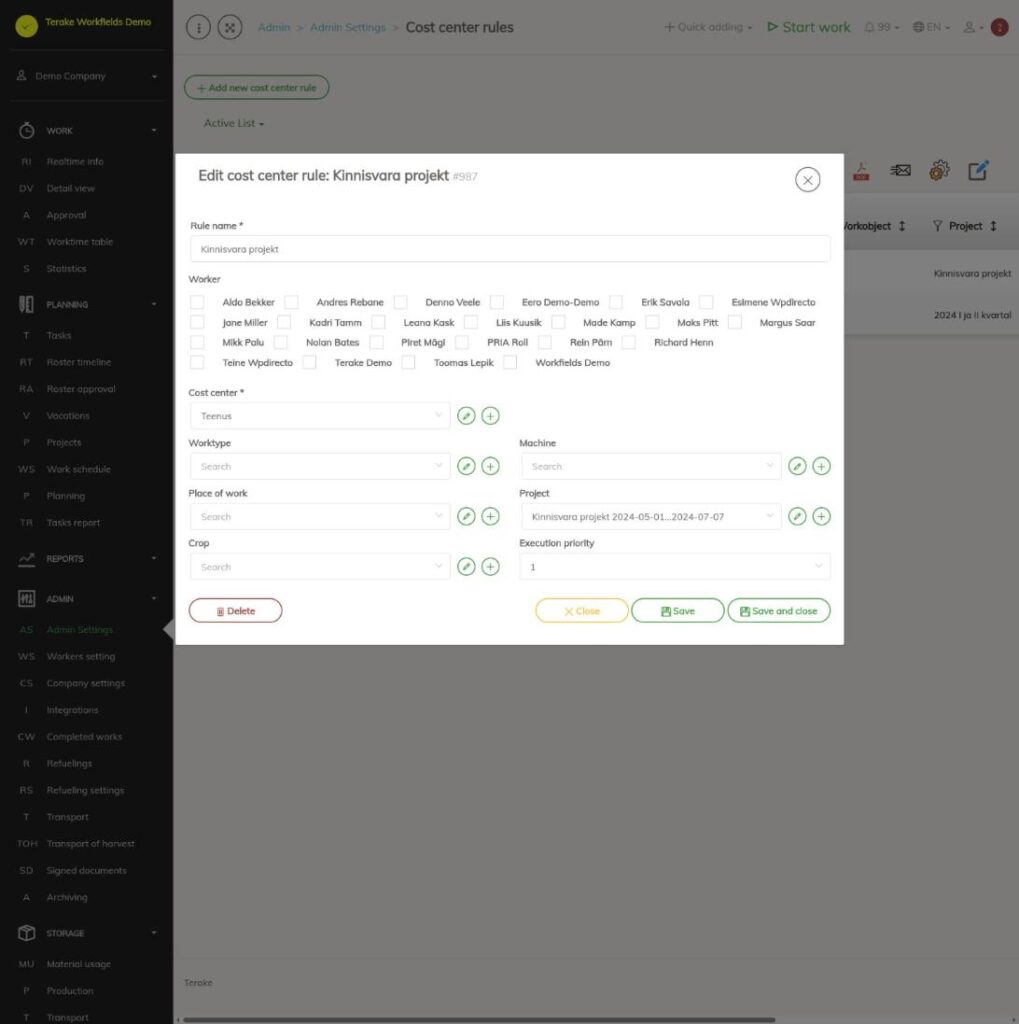Go to Refueling settings in sidebar

tap(85, 790)
